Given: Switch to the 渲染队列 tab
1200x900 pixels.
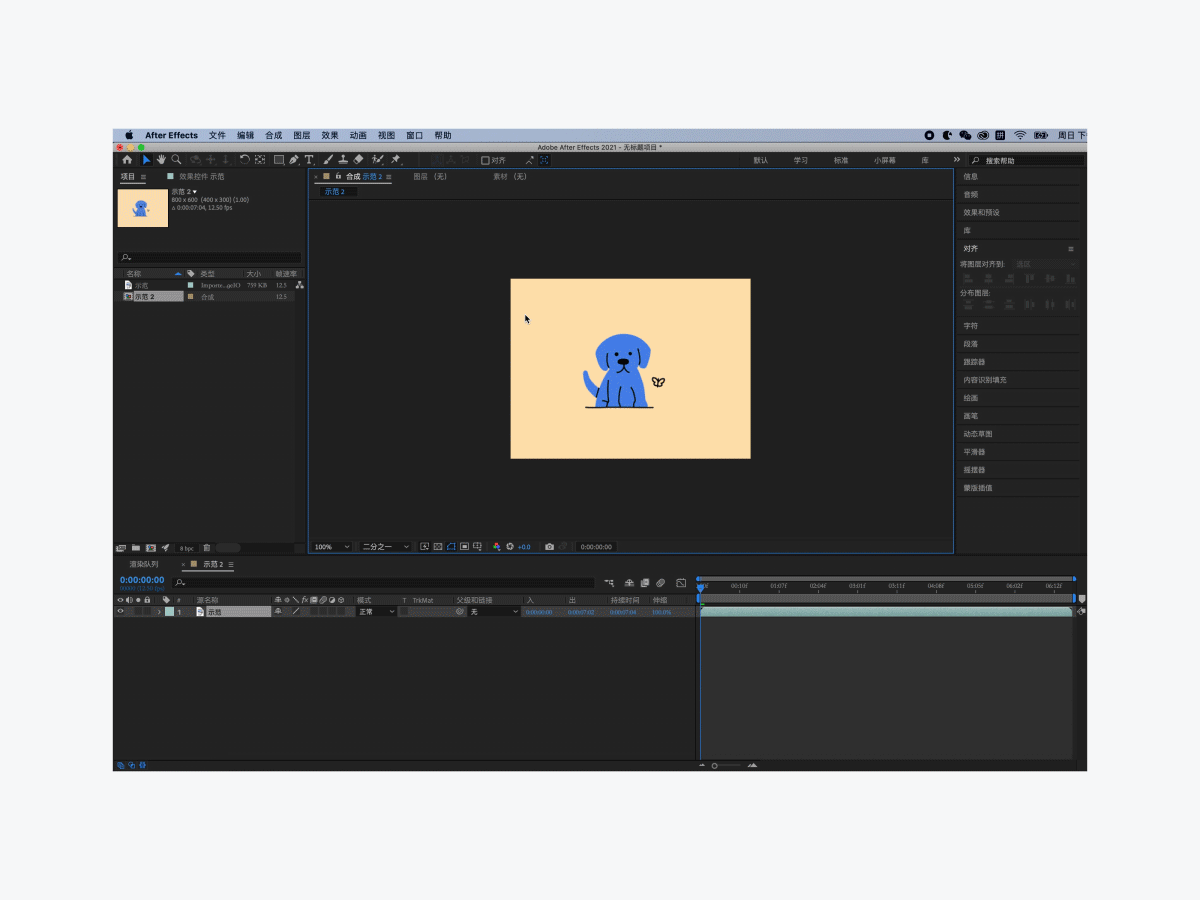Looking at the screenshot, I should [144, 565].
